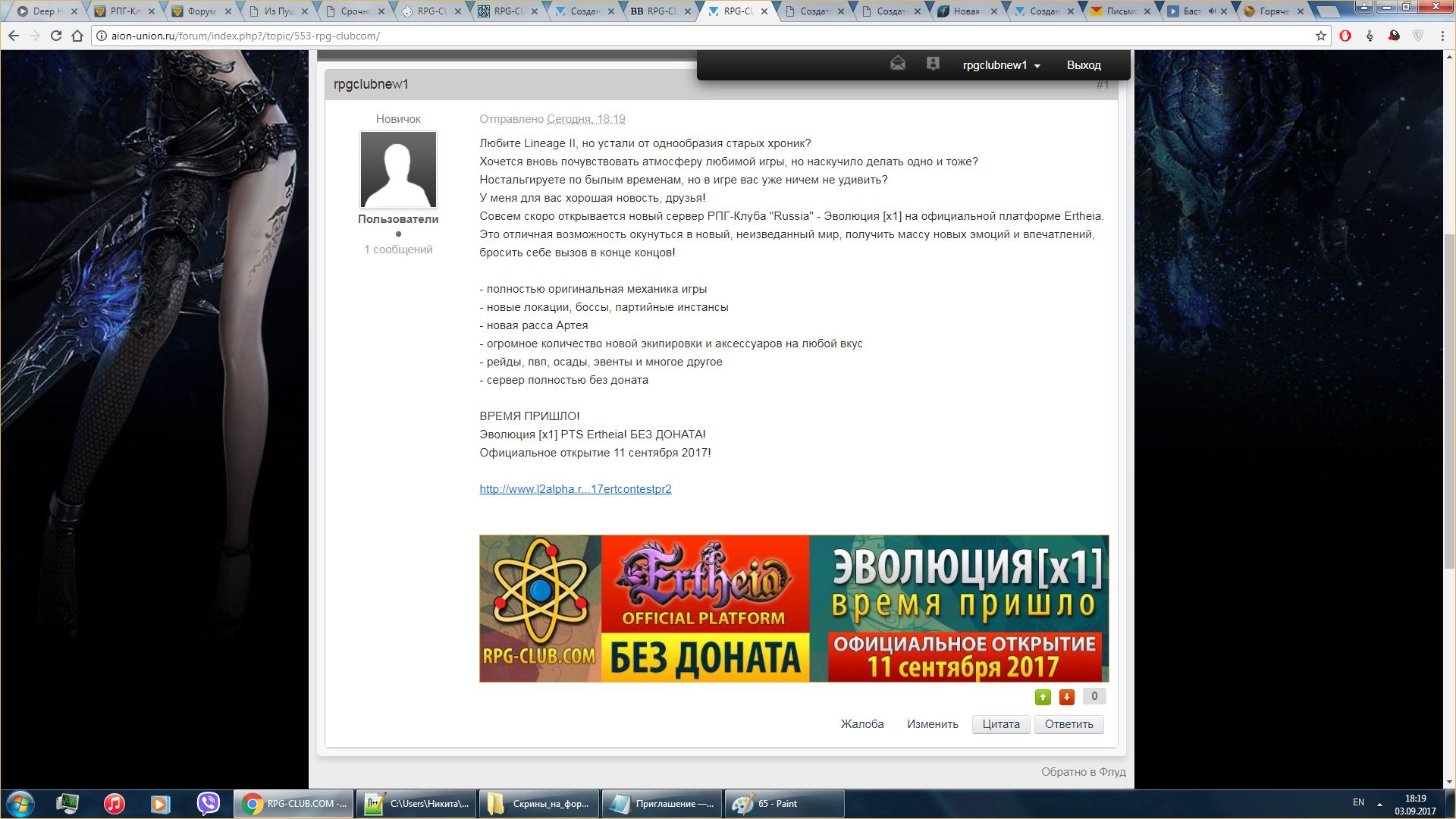Open the media player taskbar icon
Screen dimensions: 1456x819
pyautogui.click(x=161, y=804)
